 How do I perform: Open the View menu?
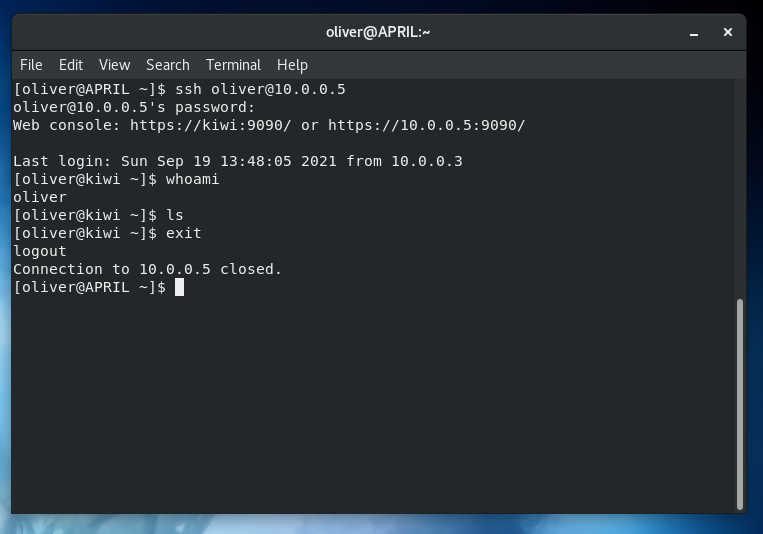click(x=114, y=65)
